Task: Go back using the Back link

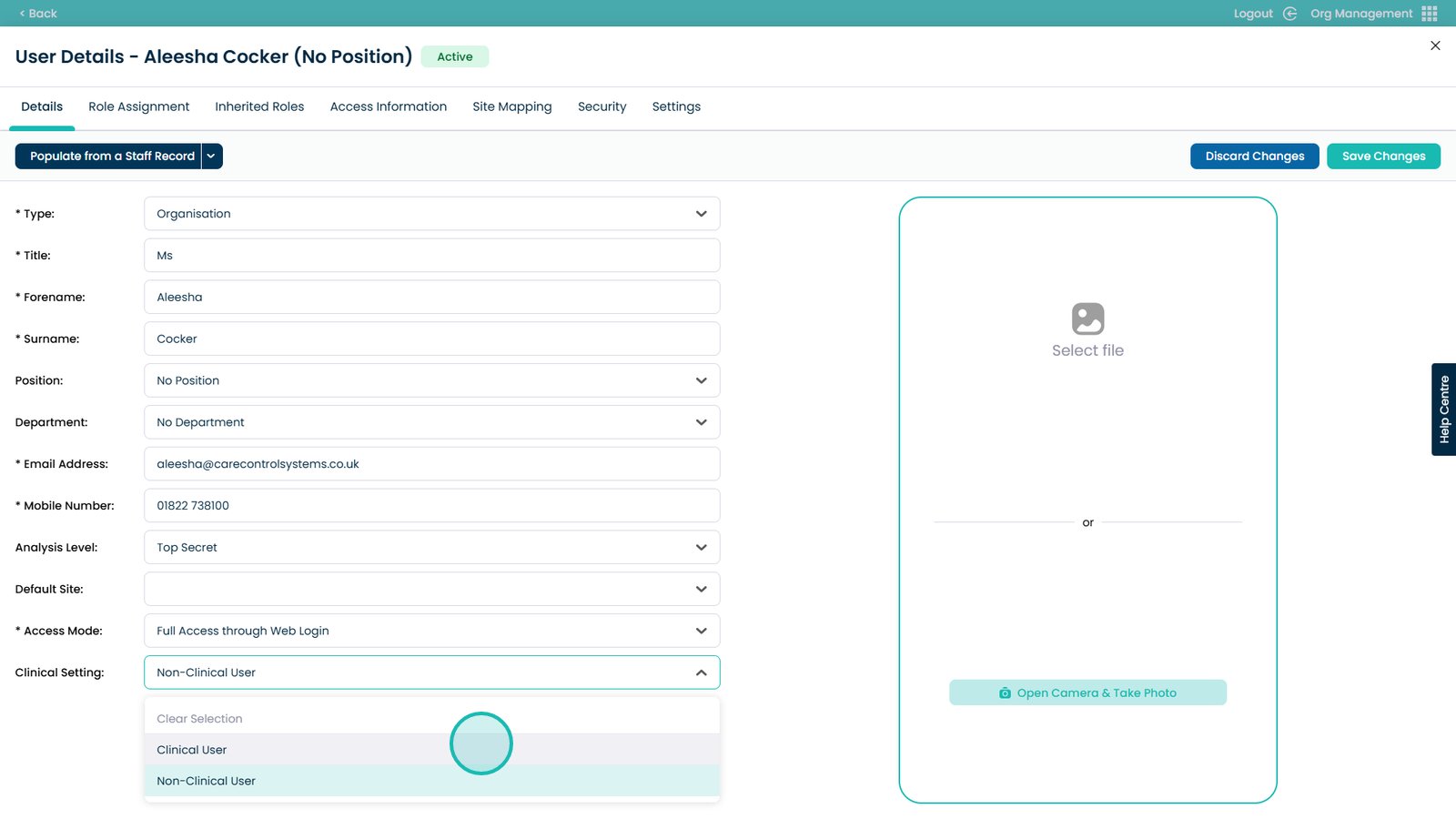Action: click(x=38, y=14)
